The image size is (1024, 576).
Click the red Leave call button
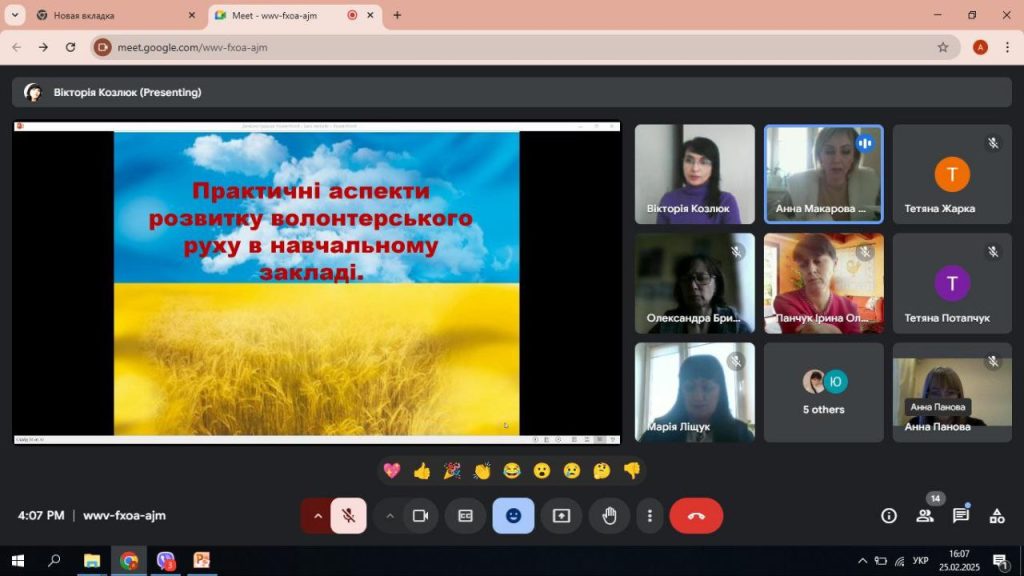pos(696,516)
